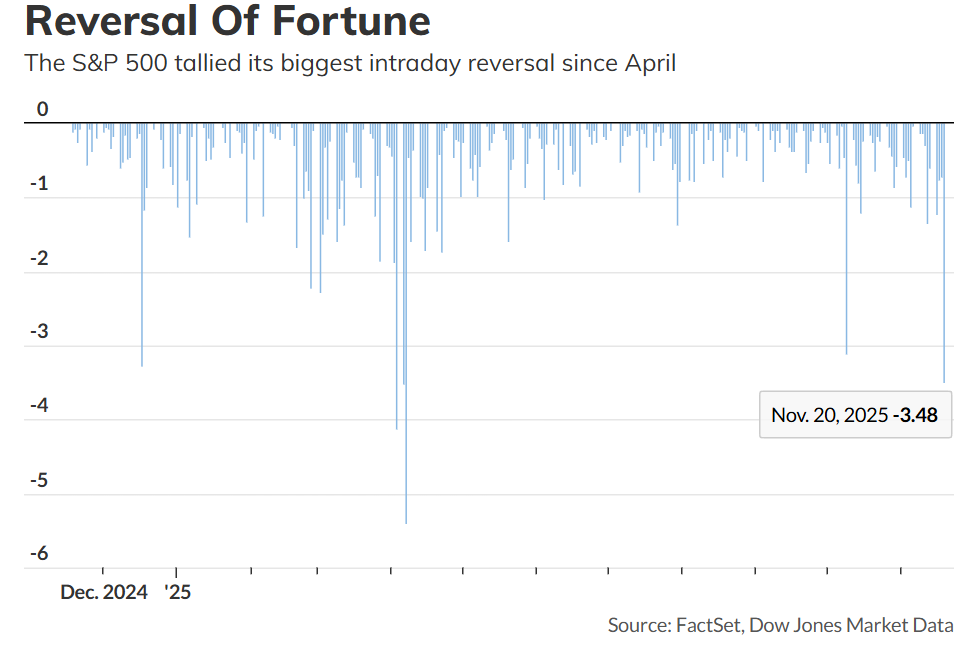Select the "-2" y-axis label
Image resolution: width=970 pixels, height=658 pixels.
39,258
